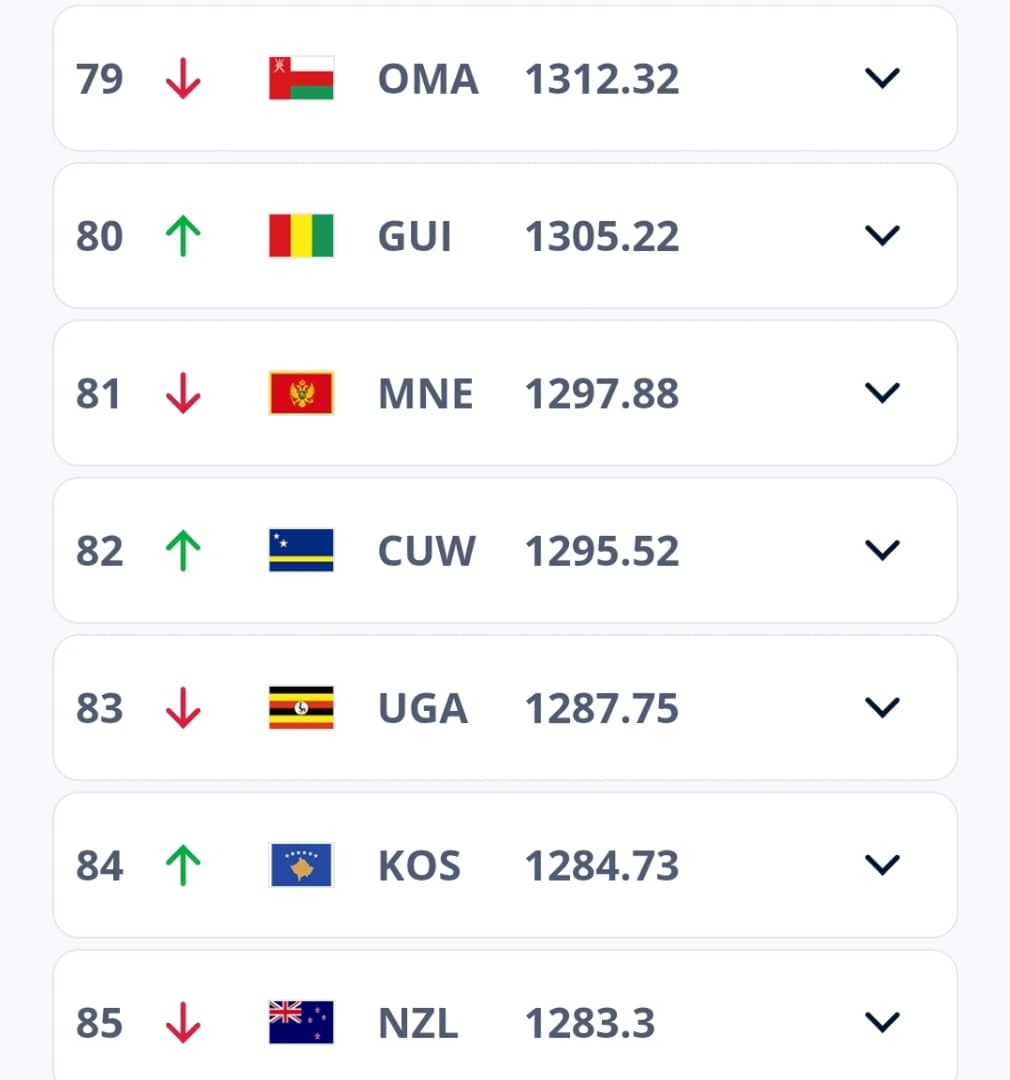Expand the UGA ranking details

coord(882,708)
